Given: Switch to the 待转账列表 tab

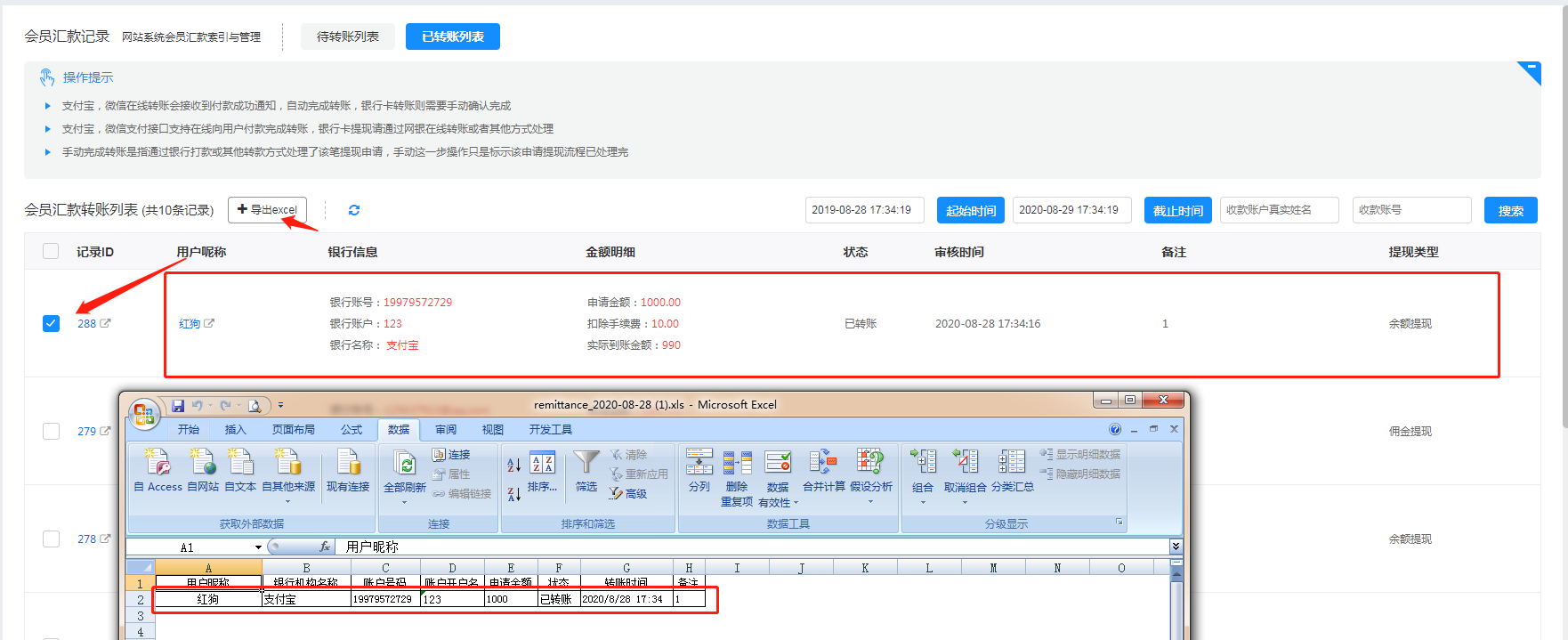Looking at the screenshot, I should point(347,36).
